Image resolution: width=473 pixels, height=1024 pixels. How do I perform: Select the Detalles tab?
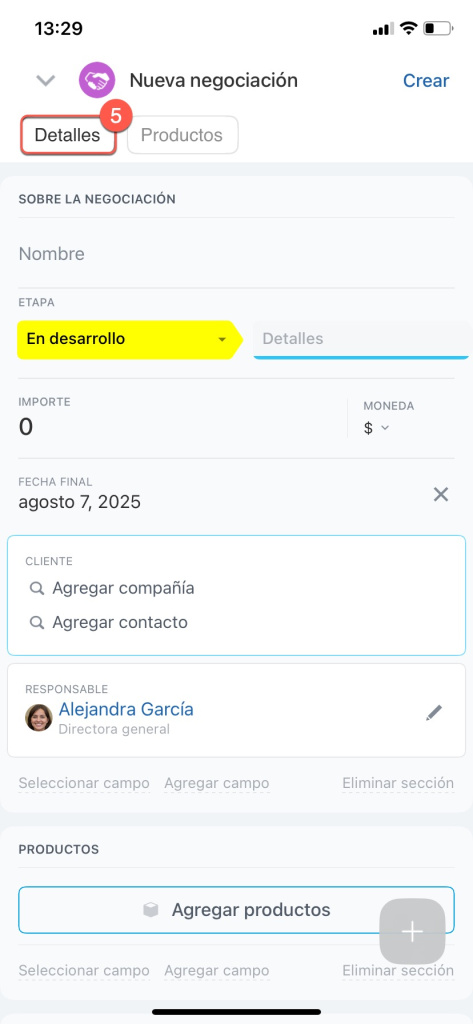[68, 135]
